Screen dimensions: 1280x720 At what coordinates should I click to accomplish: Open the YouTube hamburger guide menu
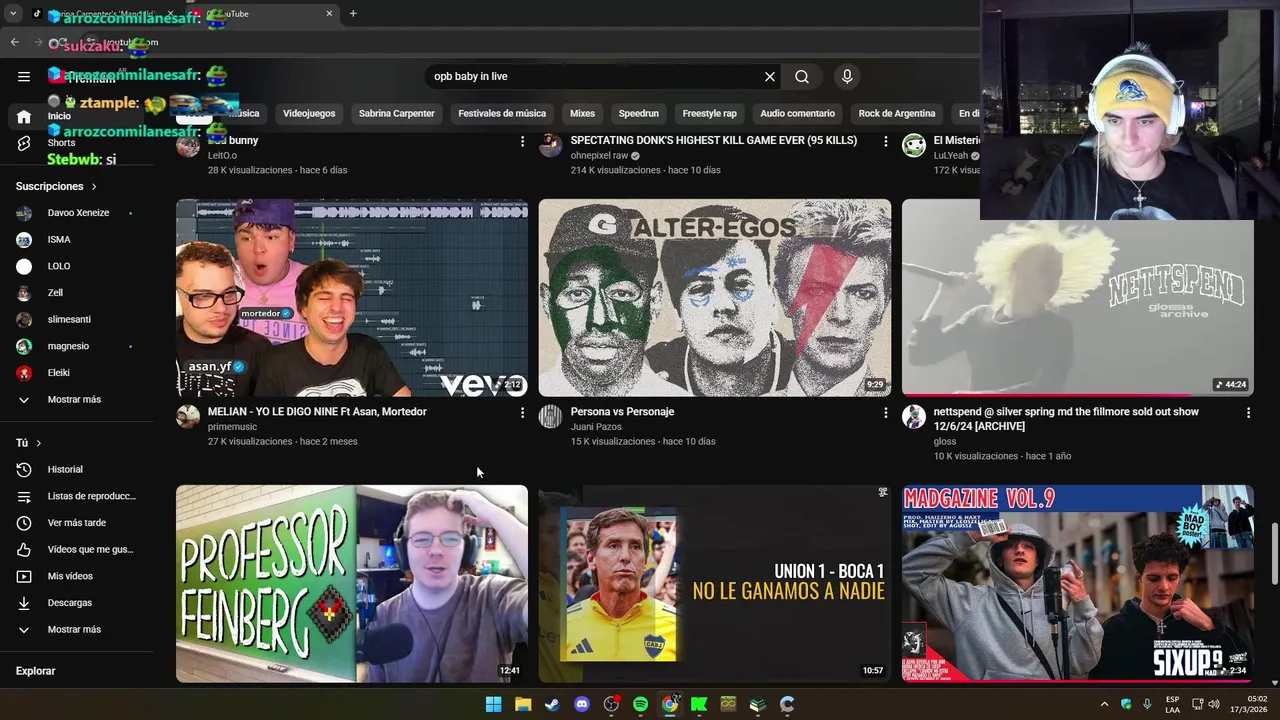point(24,76)
